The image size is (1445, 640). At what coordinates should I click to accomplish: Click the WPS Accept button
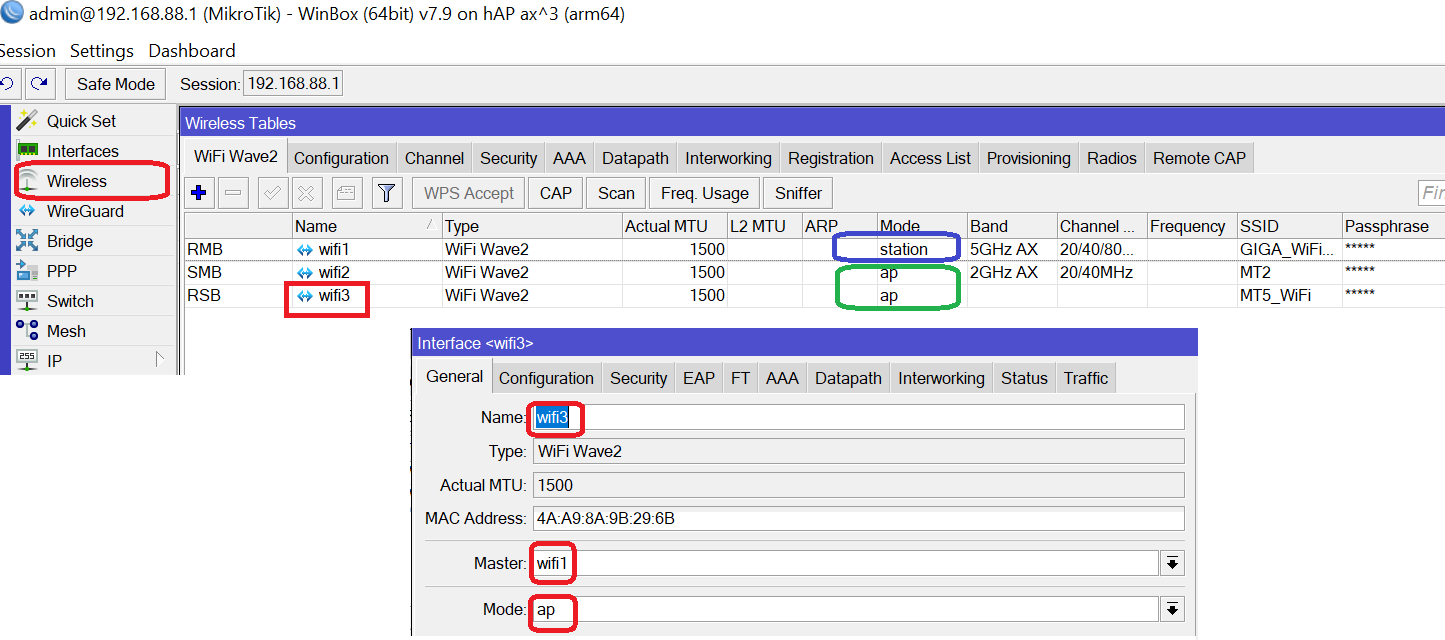[x=469, y=193]
